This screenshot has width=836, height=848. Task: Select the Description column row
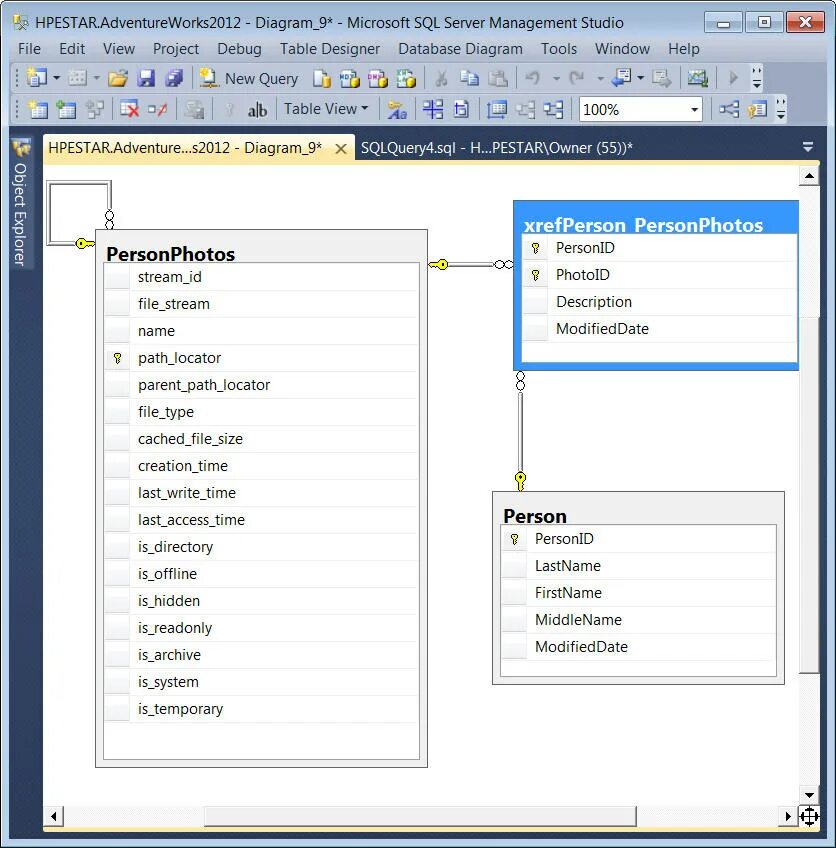click(660, 302)
